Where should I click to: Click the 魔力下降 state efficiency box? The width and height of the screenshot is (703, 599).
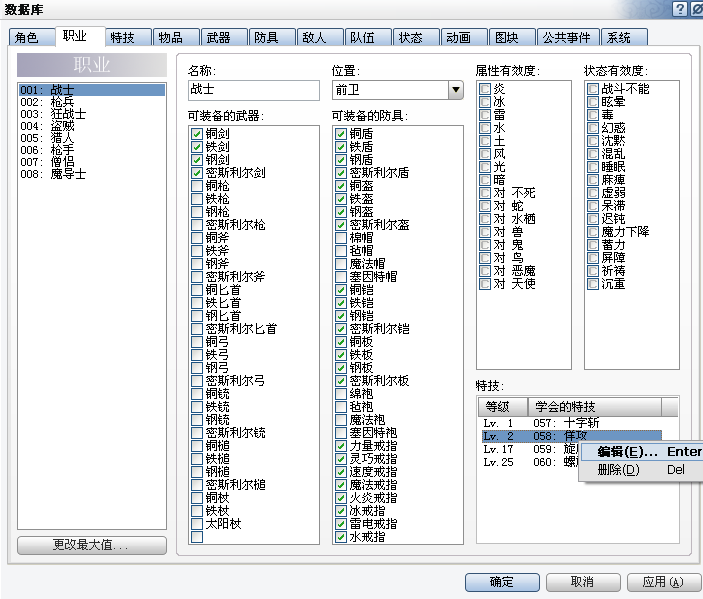pos(593,232)
